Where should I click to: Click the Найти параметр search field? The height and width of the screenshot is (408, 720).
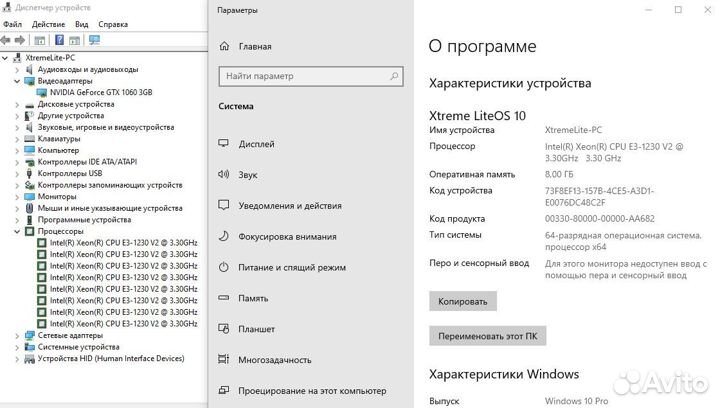pos(311,76)
